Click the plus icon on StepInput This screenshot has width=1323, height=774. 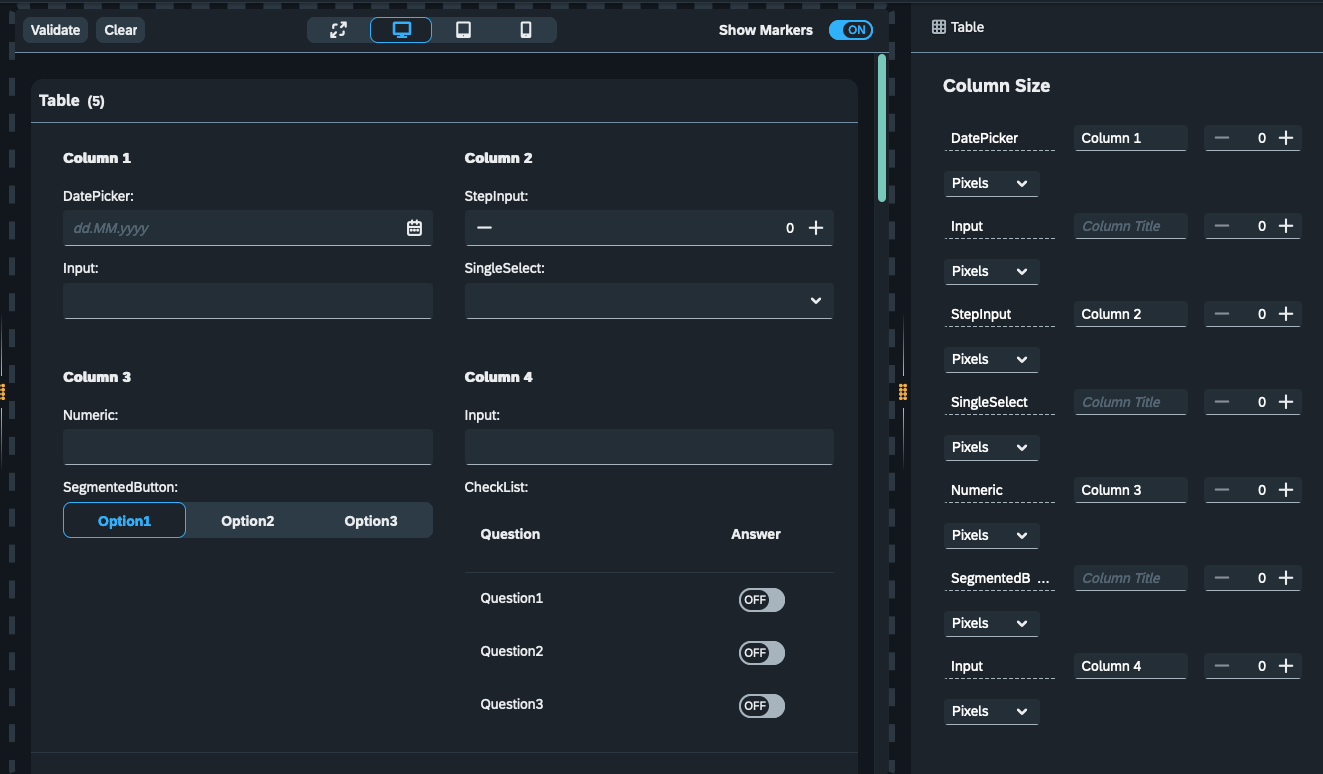(x=816, y=228)
